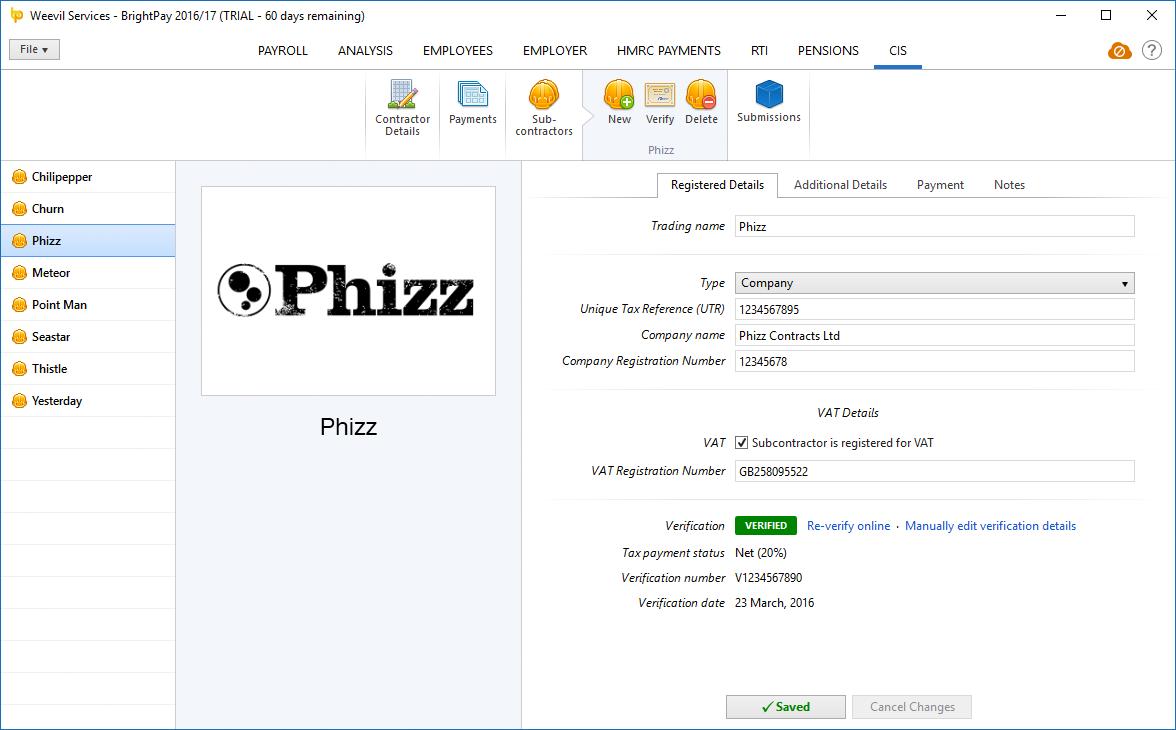Click the verification date 23 March, 2016
This screenshot has width=1176, height=730.
click(774, 603)
